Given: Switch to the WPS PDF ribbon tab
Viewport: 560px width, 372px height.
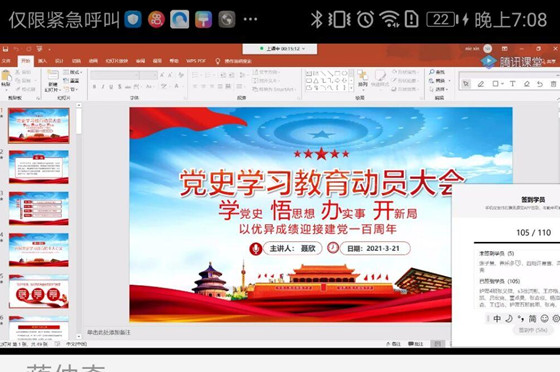Looking at the screenshot, I should tap(196, 61).
